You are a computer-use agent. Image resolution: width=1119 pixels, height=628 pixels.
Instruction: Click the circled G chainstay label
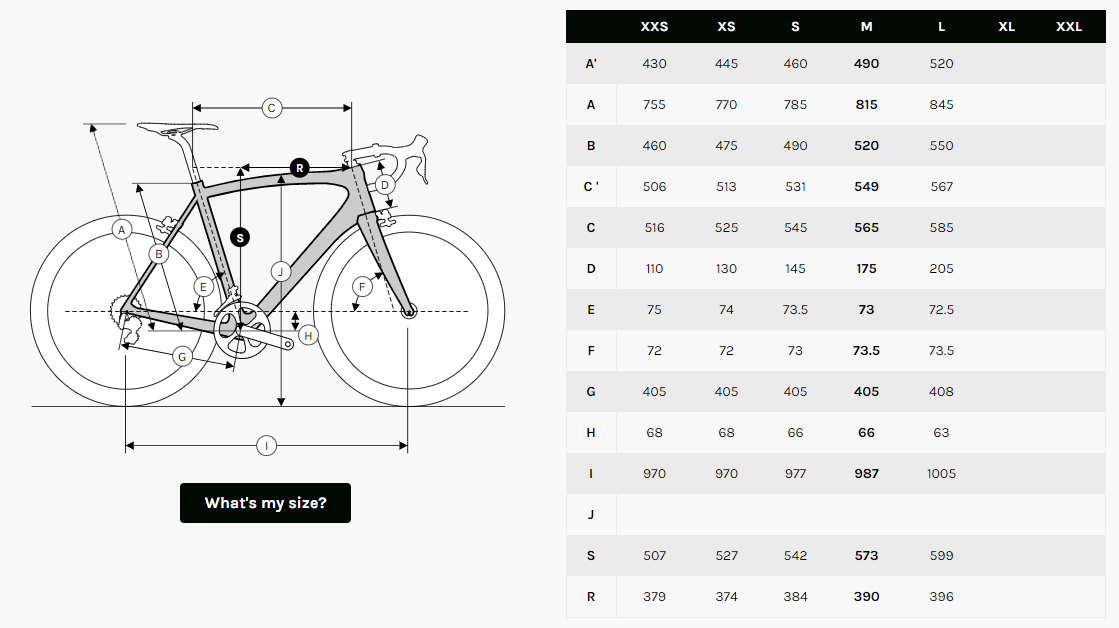182,356
